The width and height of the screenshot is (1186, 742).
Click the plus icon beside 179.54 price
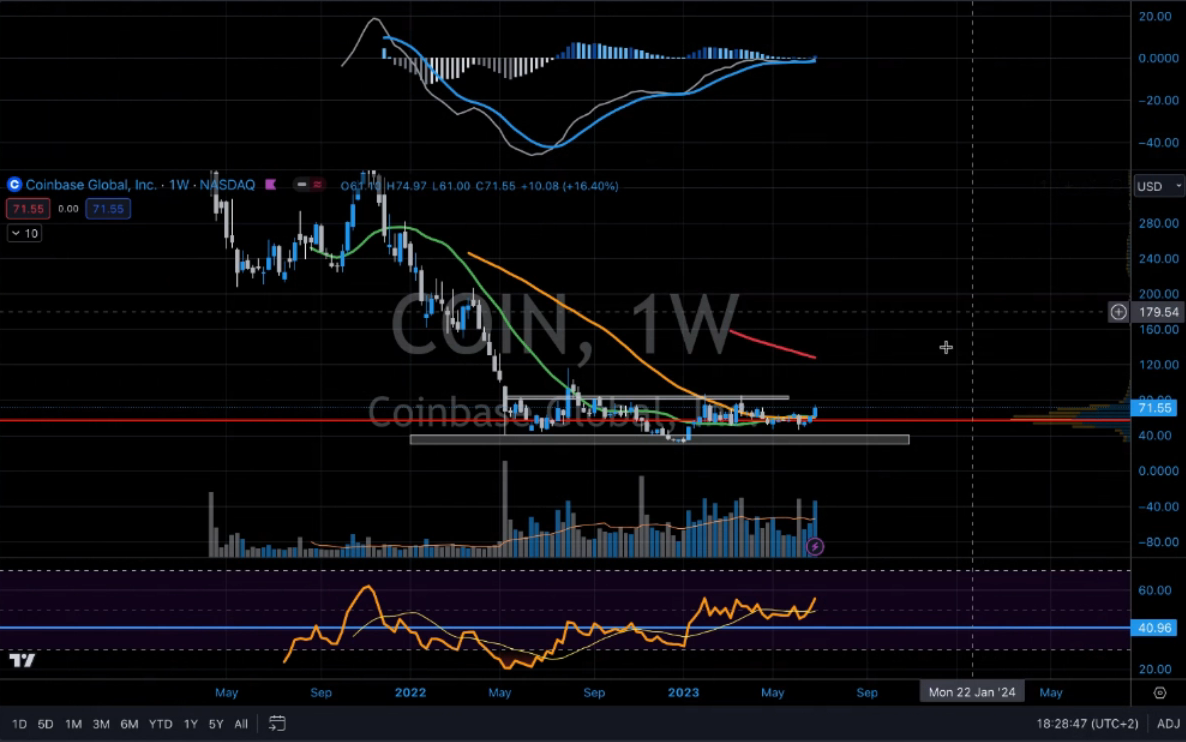pyautogui.click(x=1119, y=312)
